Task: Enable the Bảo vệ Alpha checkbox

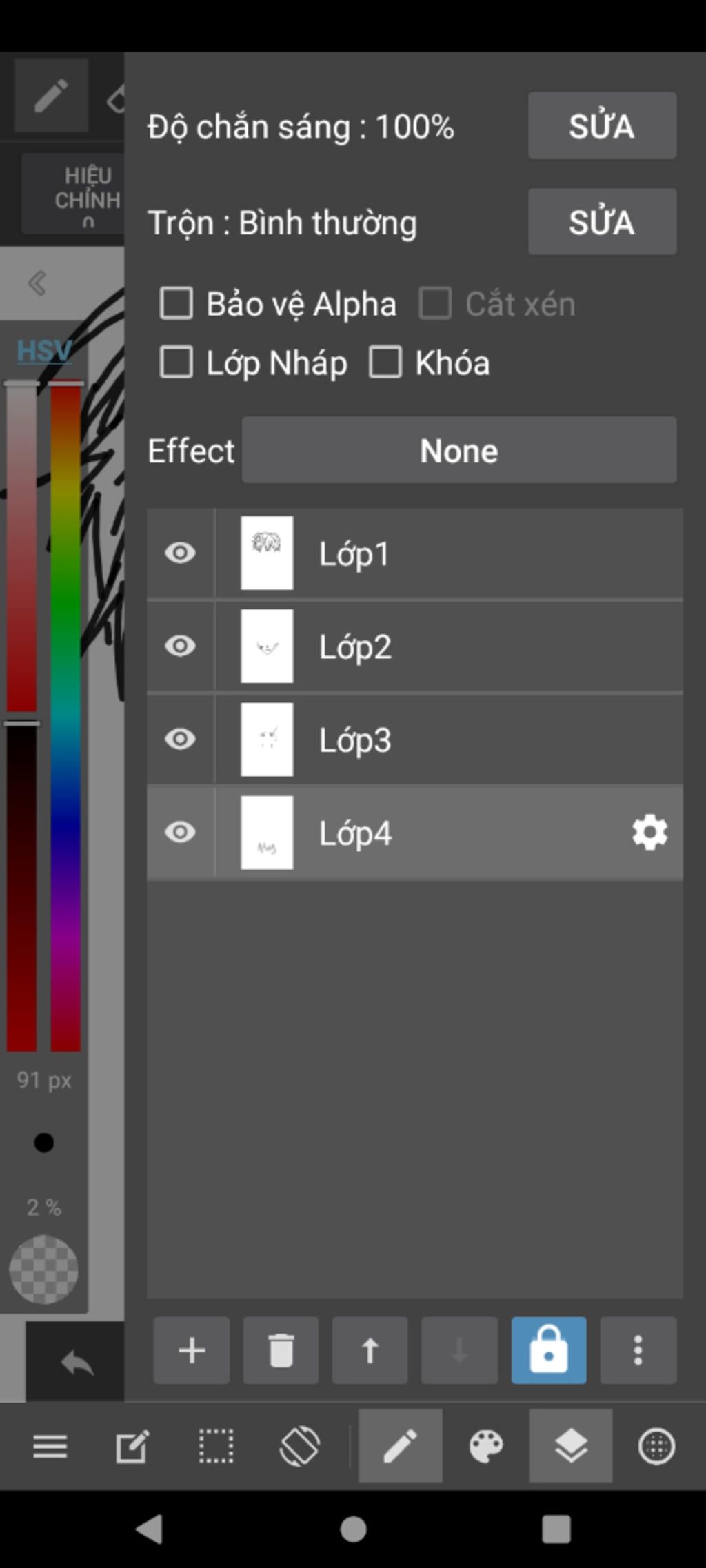Action: [176, 304]
